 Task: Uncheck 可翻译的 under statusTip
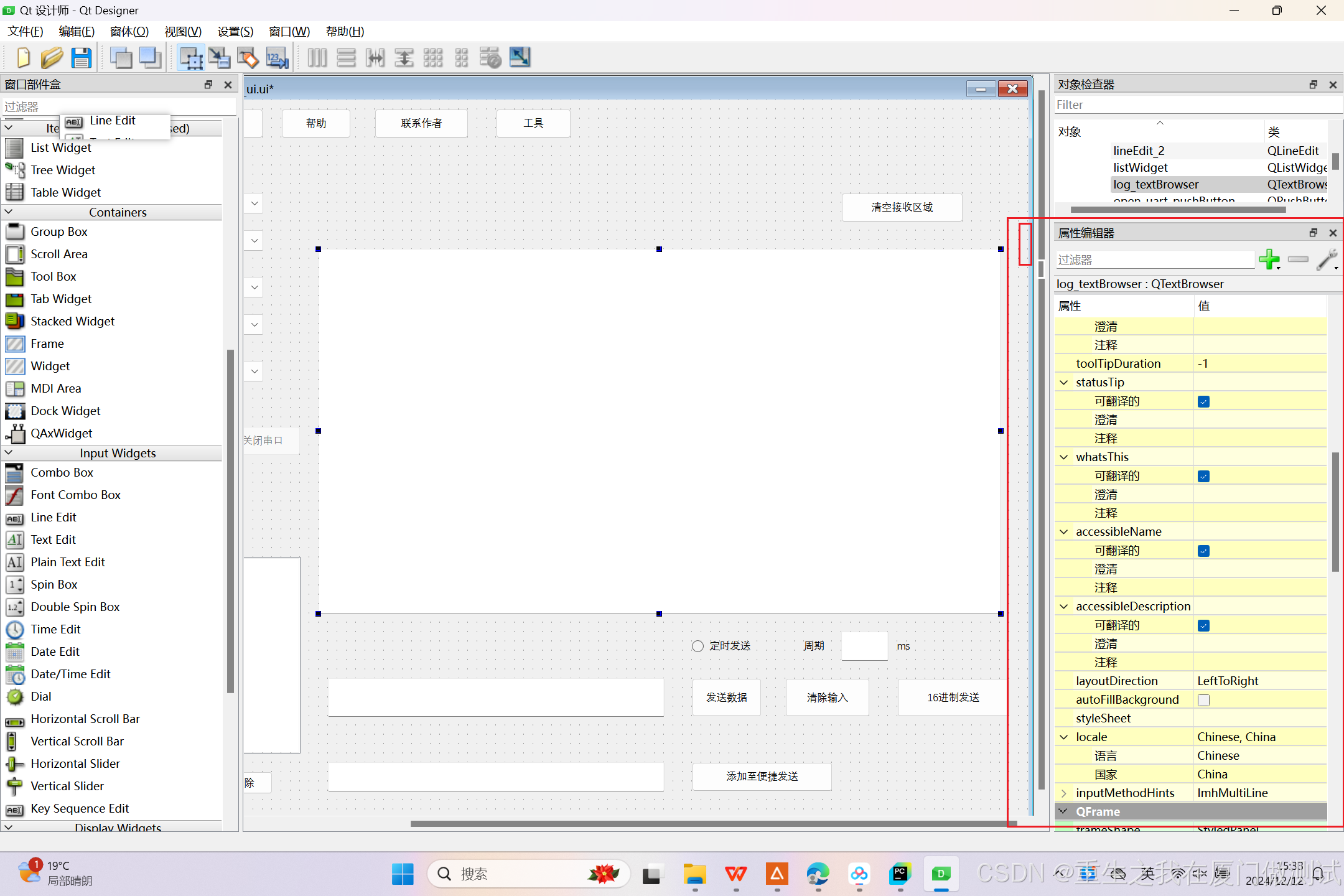[1204, 401]
